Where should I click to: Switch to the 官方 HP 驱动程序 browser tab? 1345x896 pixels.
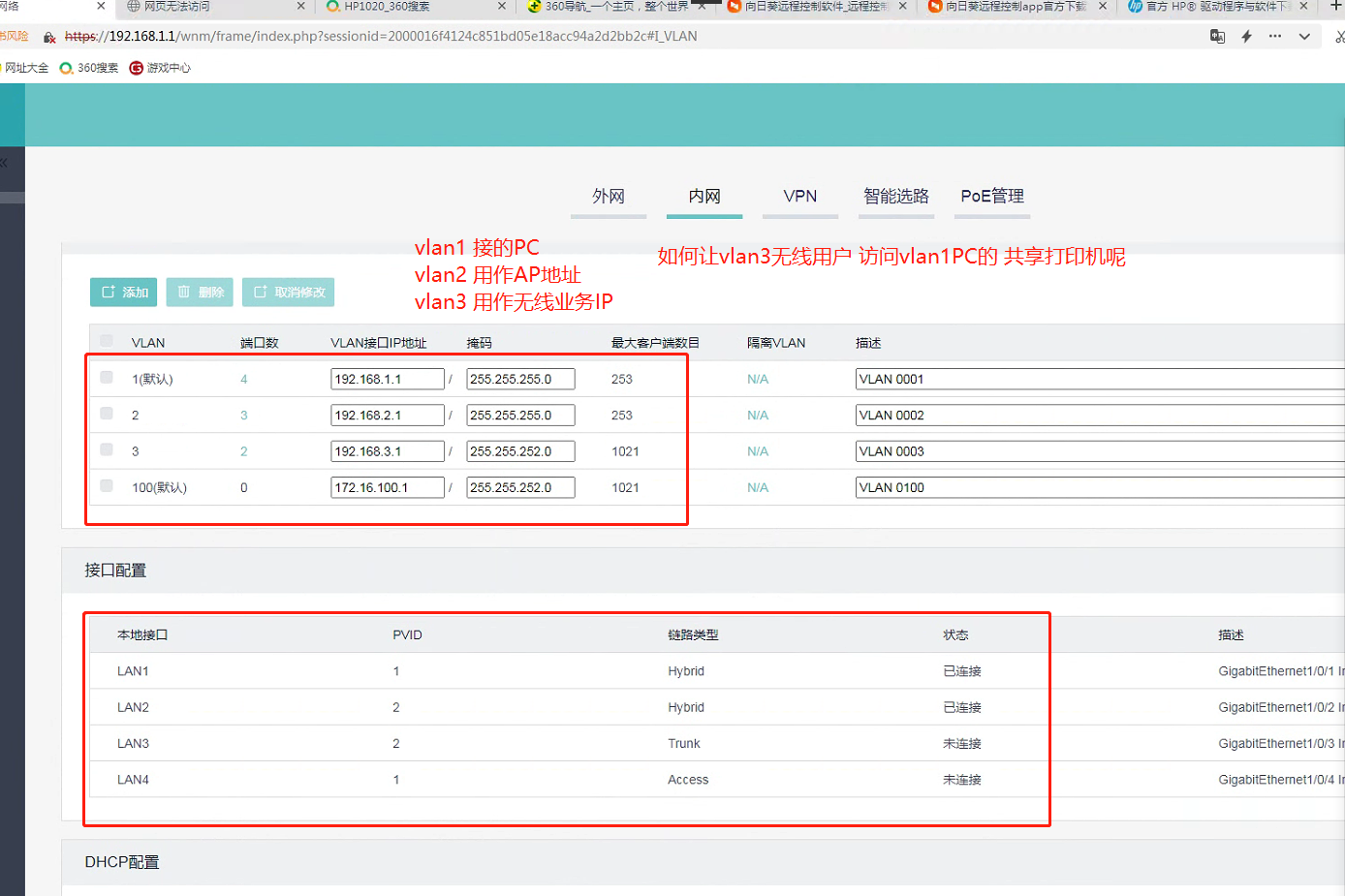point(1217,7)
